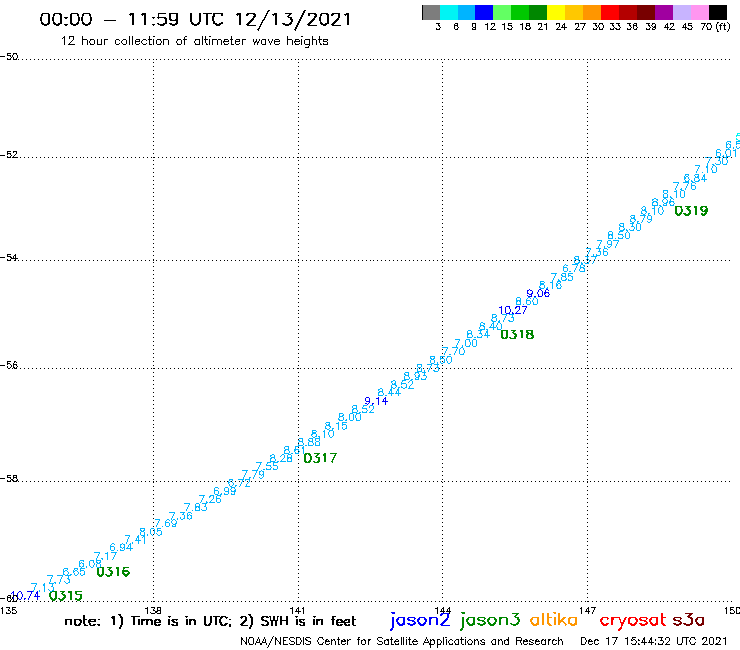Click the 0318 time marker
Image resolution: width=740 pixels, height=650 pixels.
point(517,335)
